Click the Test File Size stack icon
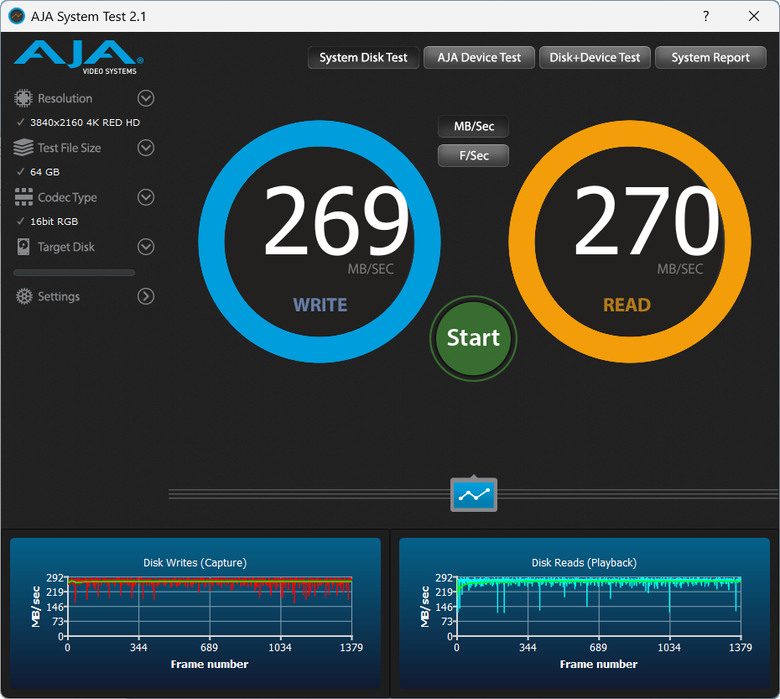This screenshot has height=699, width=780. [23, 148]
